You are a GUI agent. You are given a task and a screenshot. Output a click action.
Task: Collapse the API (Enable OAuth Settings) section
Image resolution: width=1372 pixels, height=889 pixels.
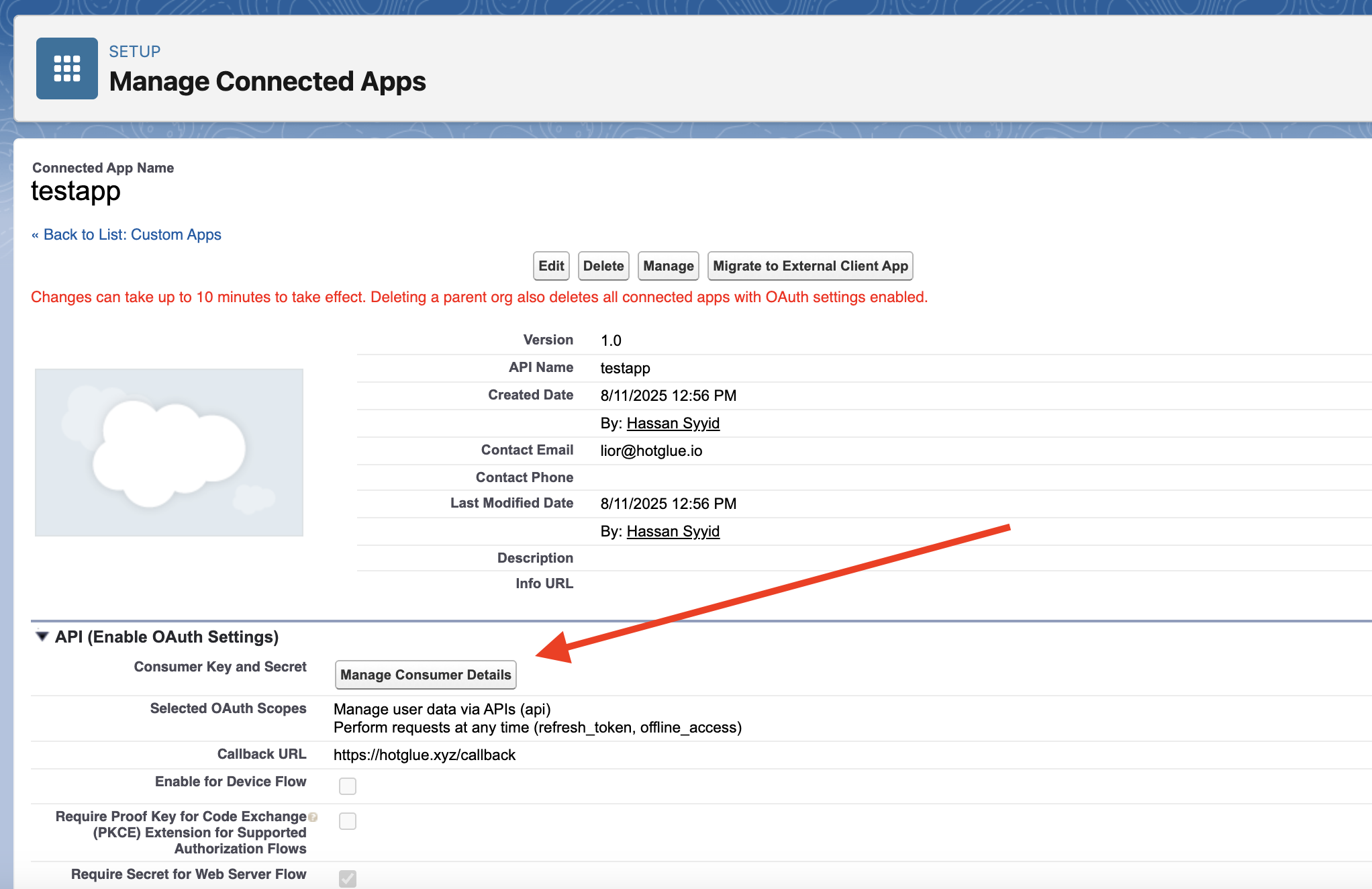tap(42, 636)
